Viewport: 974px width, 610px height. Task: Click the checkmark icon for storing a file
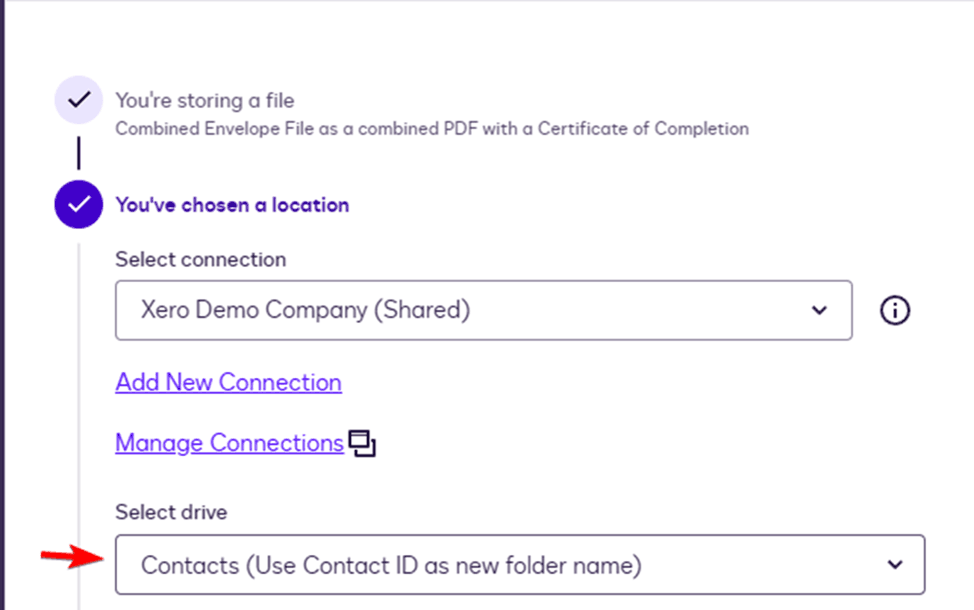tap(78, 102)
